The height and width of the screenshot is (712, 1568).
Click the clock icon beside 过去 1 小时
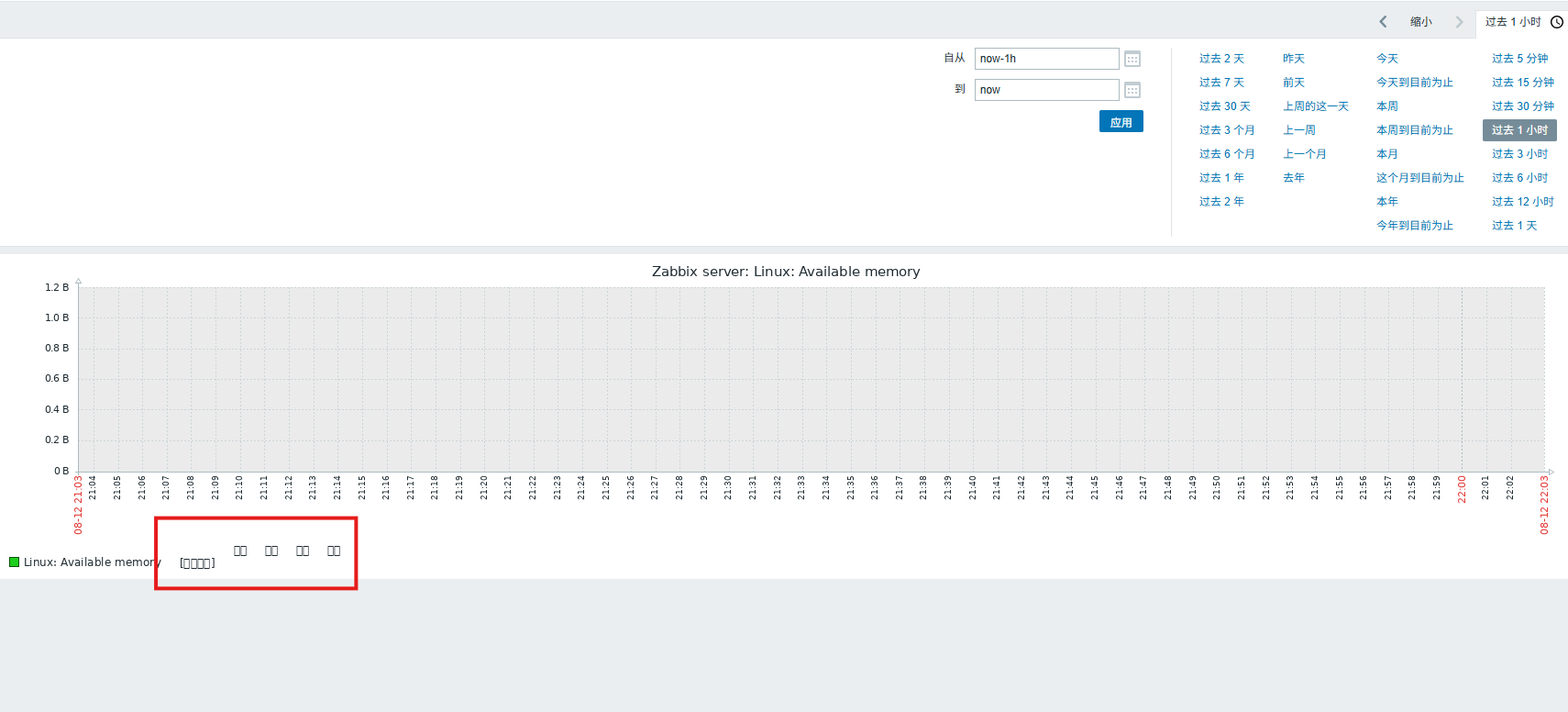point(1556,22)
